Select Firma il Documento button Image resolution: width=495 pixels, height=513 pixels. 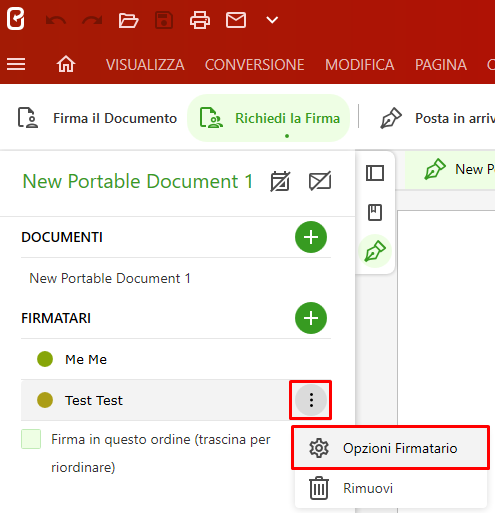[x=97, y=118]
